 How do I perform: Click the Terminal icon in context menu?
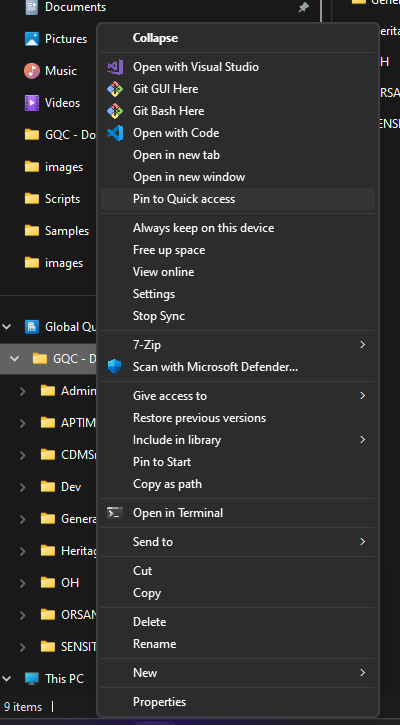(115, 513)
